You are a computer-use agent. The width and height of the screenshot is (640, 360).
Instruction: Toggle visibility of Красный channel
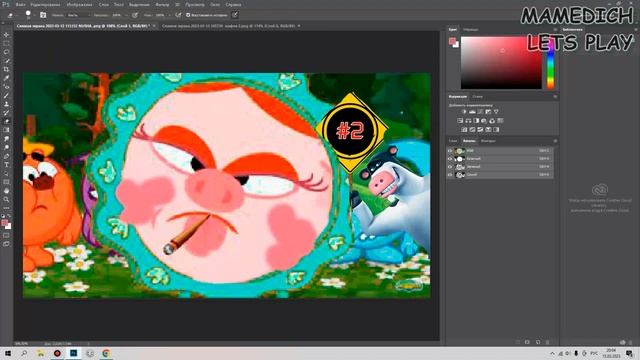(450, 159)
